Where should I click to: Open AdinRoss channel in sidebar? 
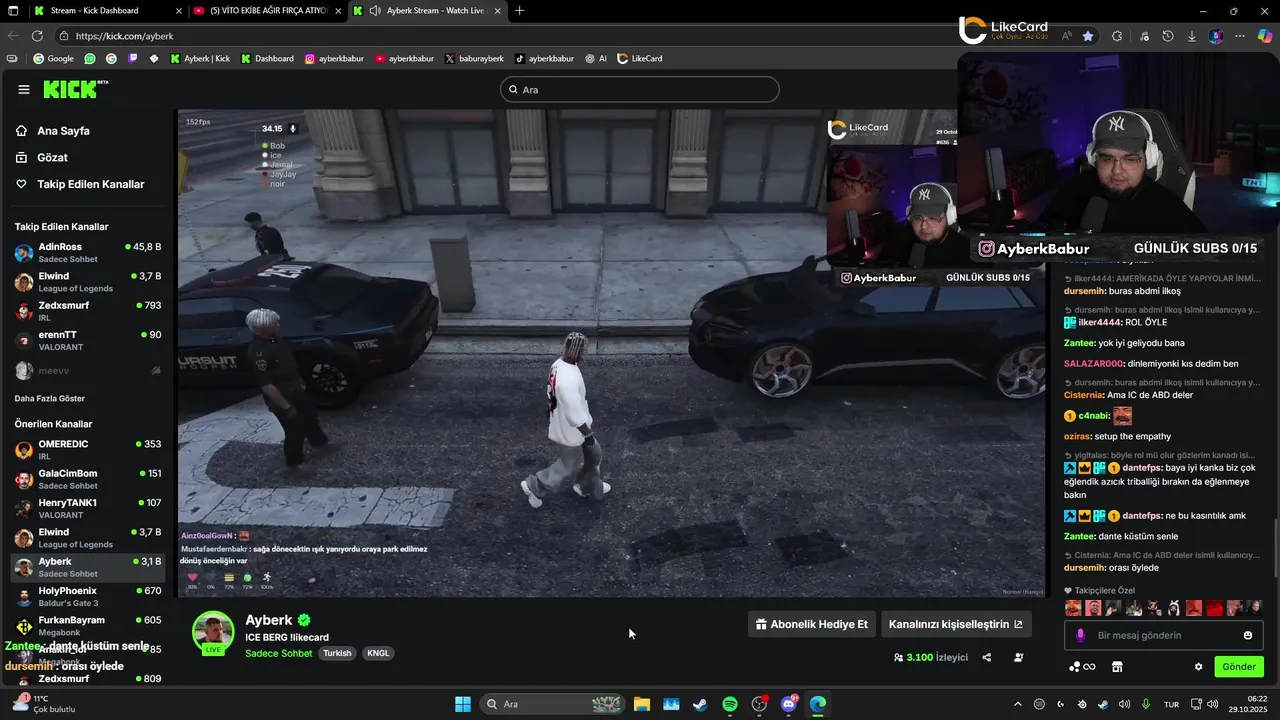[88, 253]
